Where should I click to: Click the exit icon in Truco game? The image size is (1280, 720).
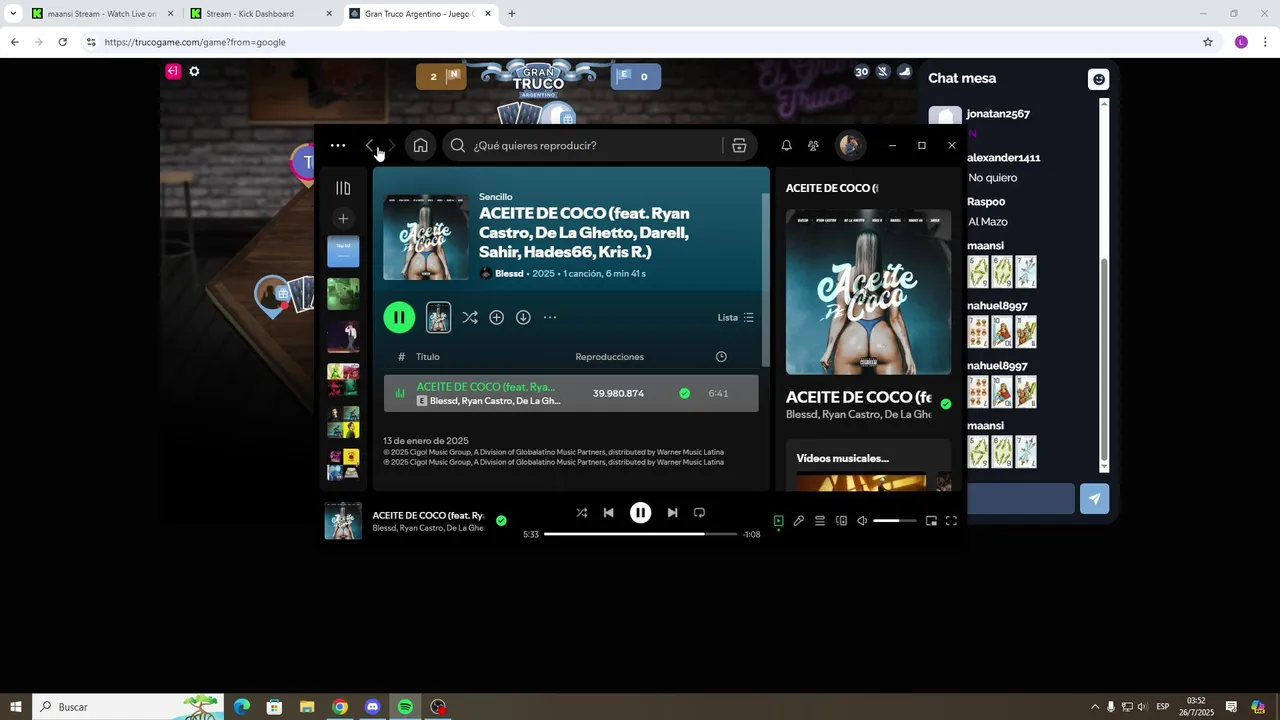[173, 71]
